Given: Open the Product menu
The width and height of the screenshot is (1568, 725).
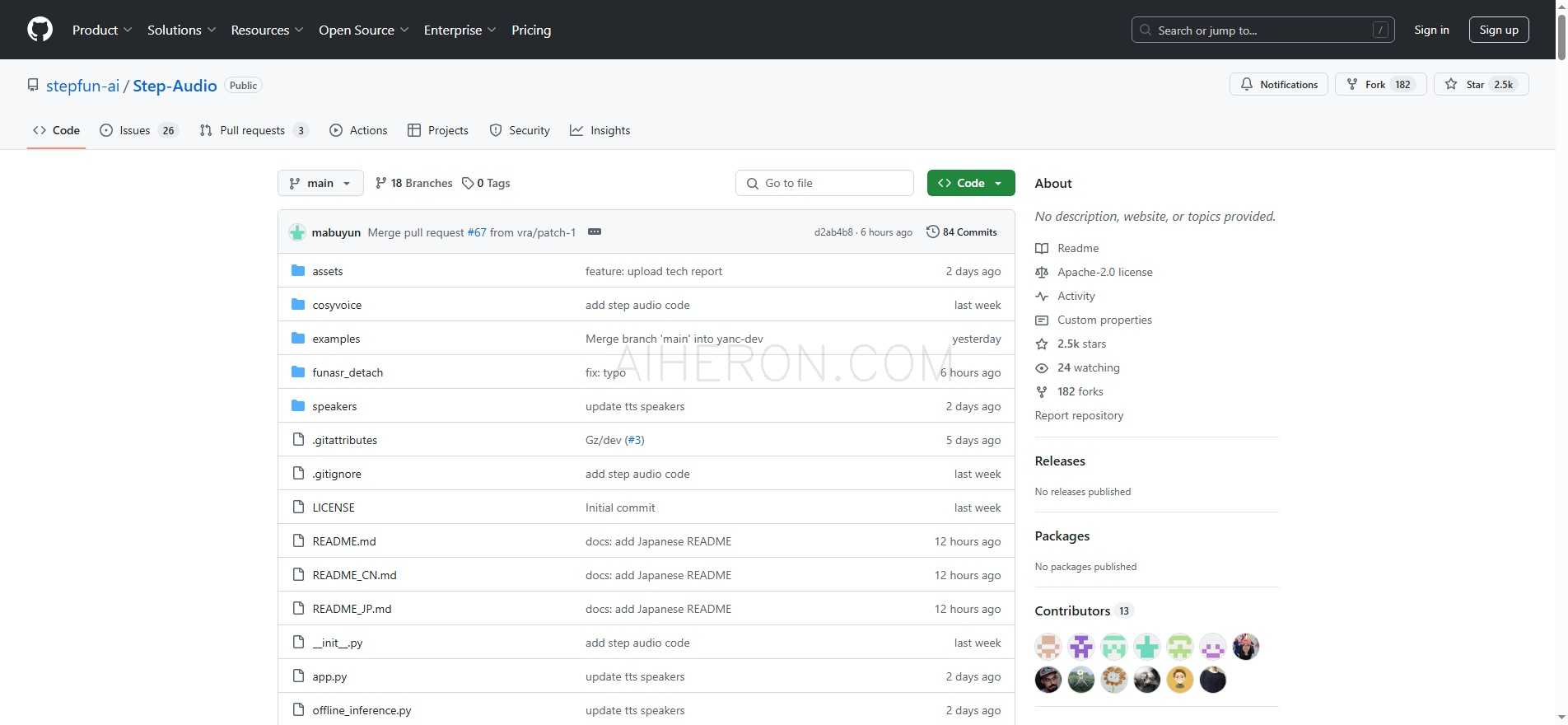Looking at the screenshot, I should pos(102,30).
